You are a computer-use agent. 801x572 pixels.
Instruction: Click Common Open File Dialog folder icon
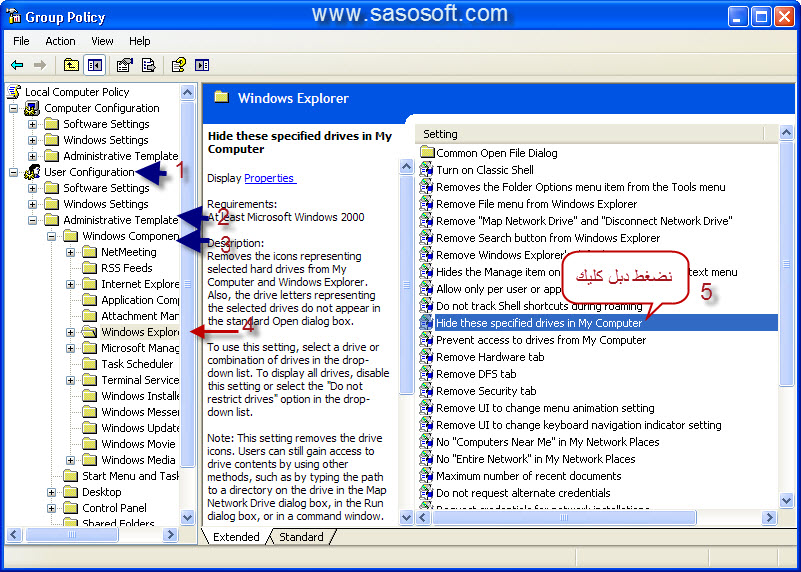[x=427, y=152]
